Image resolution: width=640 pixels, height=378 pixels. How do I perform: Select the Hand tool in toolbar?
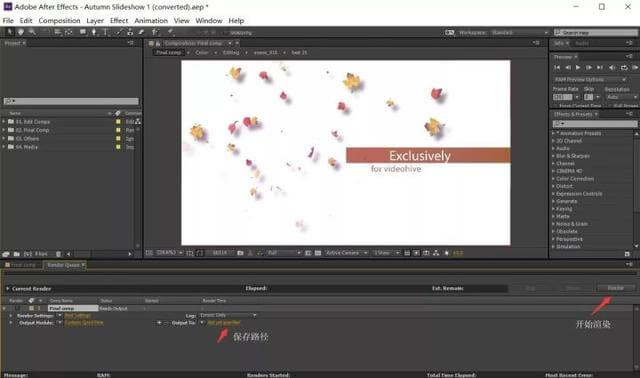click(20, 32)
